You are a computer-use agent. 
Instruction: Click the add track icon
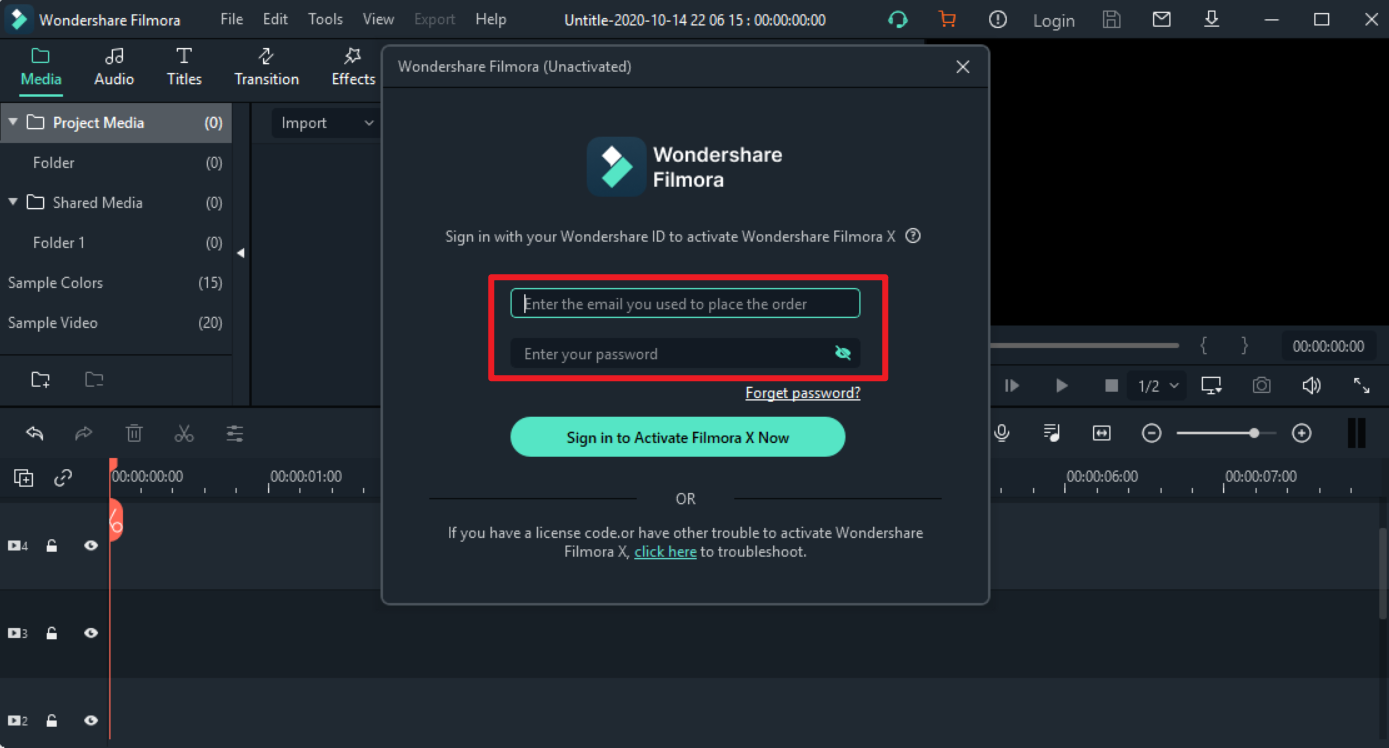click(23, 478)
